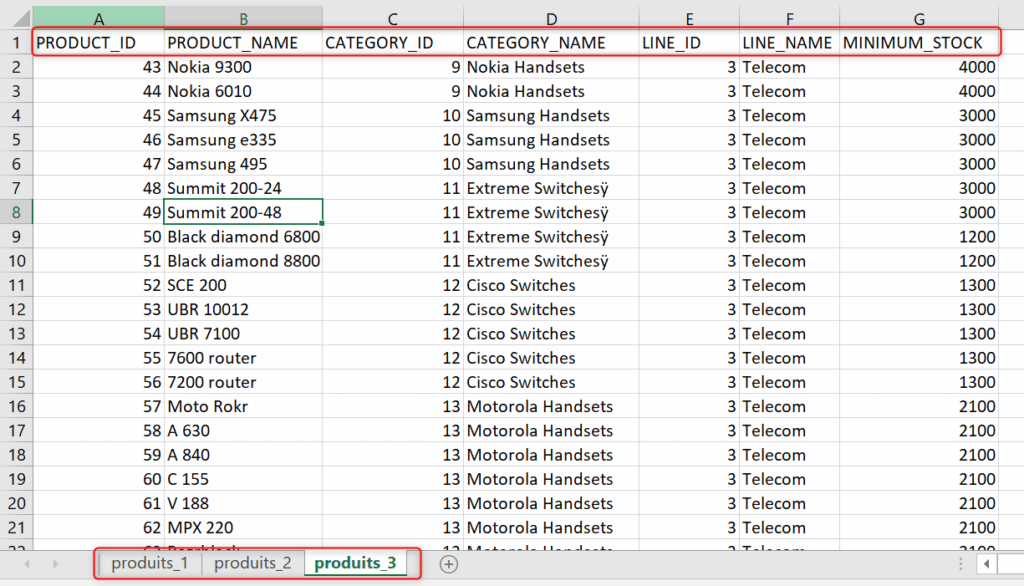Click the horizontal scrollbar left arrow
The image size is (1024, 586).
point(986,564)
